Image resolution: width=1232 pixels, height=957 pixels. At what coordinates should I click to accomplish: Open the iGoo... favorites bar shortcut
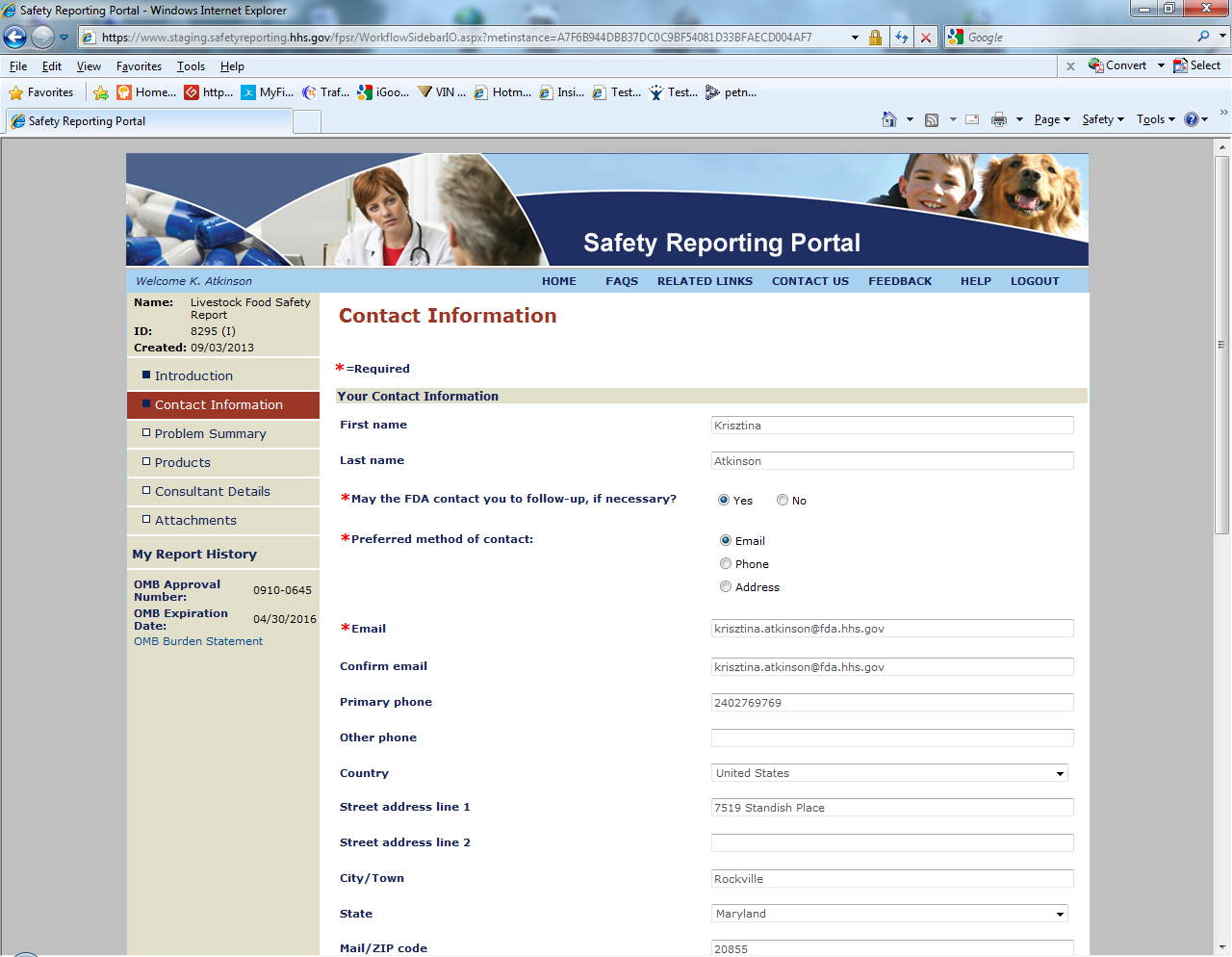pos(383,92)
